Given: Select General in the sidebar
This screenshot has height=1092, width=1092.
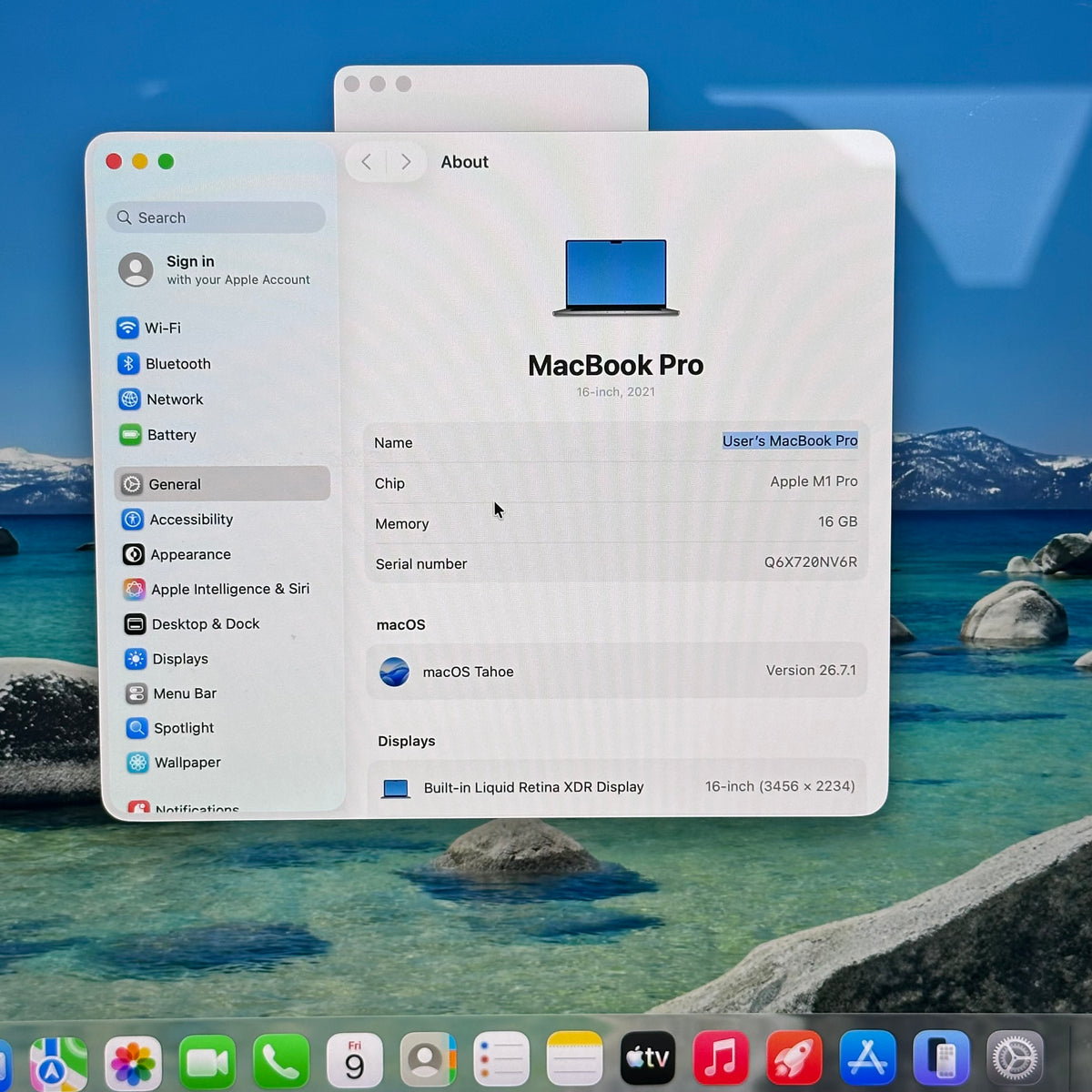Looking at the screenshot, I should (x=222, y=484).
